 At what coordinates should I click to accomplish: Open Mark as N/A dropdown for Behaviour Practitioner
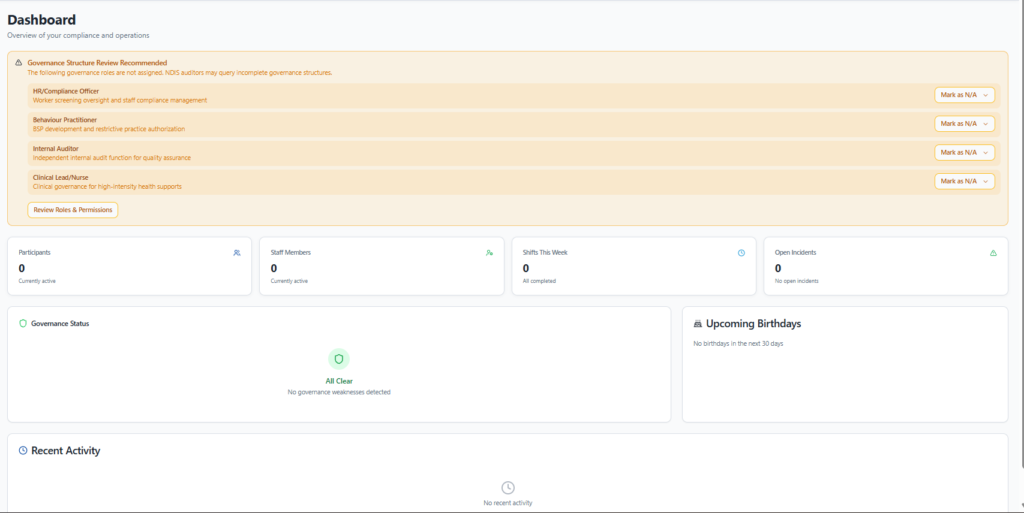[x=964, y=124]
